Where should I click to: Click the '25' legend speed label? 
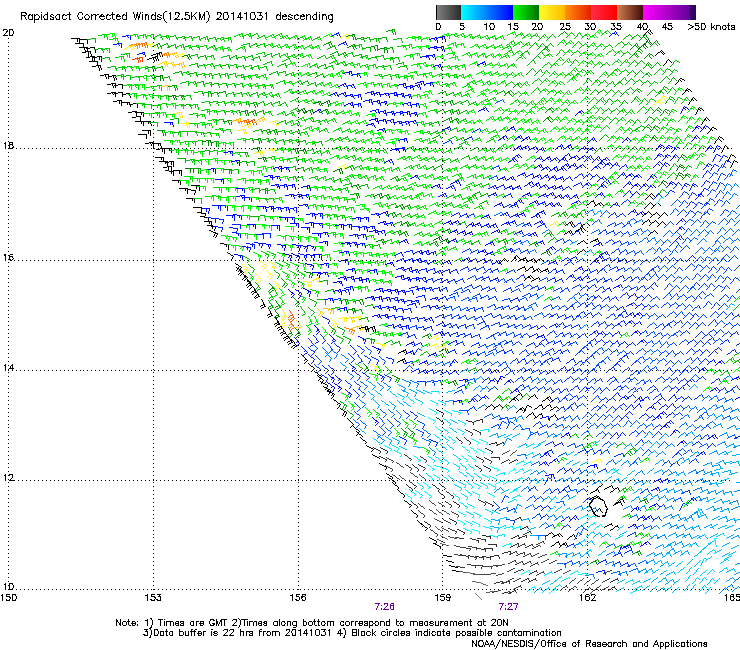point(564,27)
